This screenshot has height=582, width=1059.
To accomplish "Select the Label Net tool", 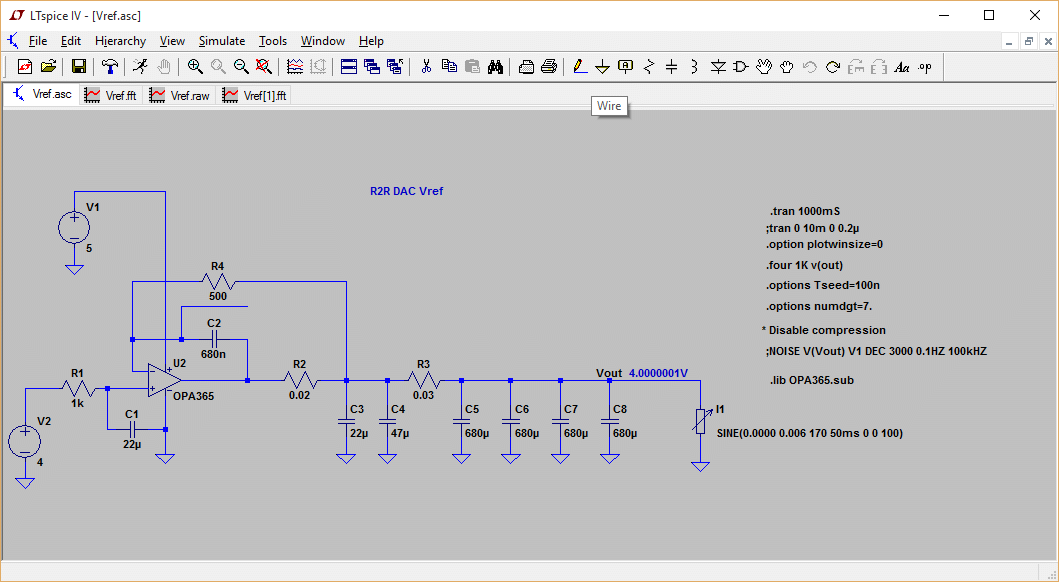I will click(626, 67).
